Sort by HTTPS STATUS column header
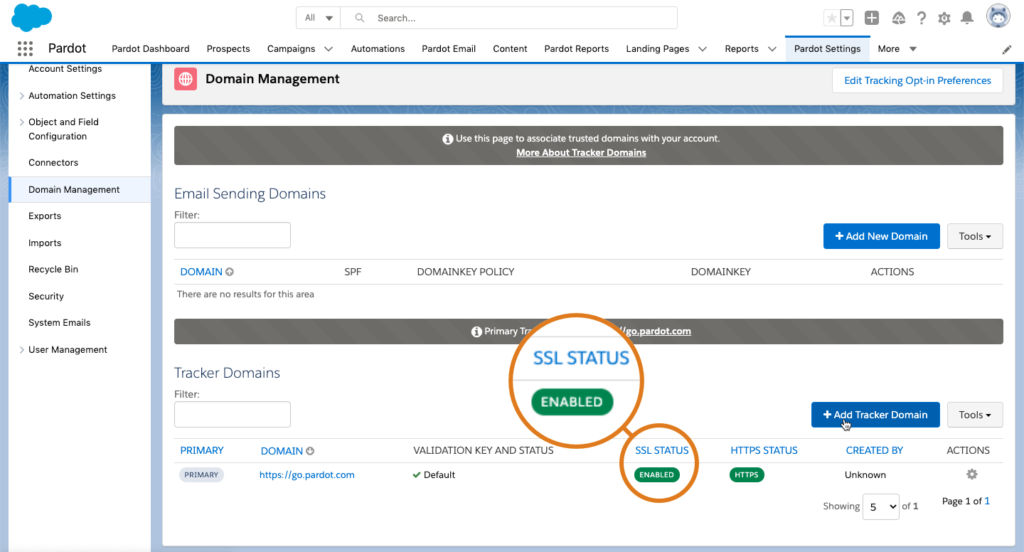Image resolution: width=1024 pixels, height=552 pixels. pos(764,451)
